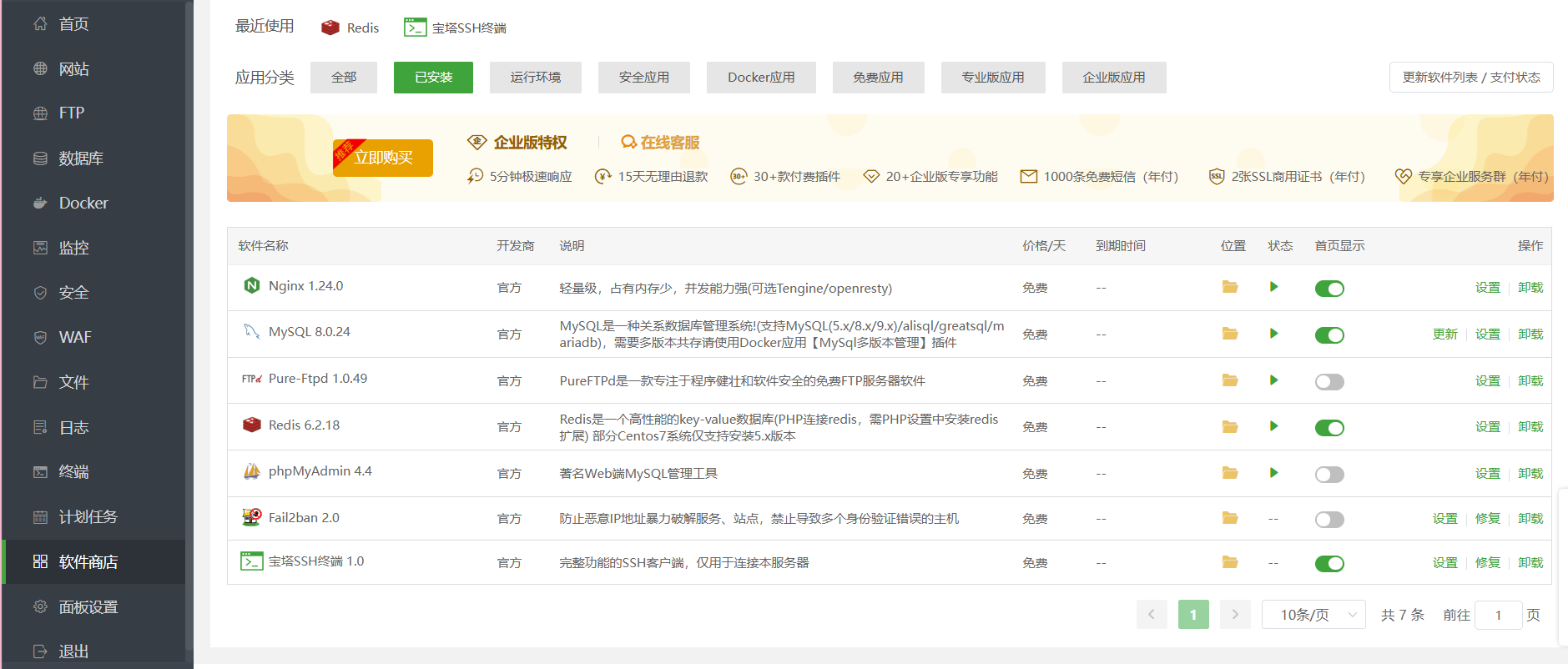Open 宝塔SSH终端 from the recently used bar
The height and width of the screenshot is (669, 1568).
(455, 28)
